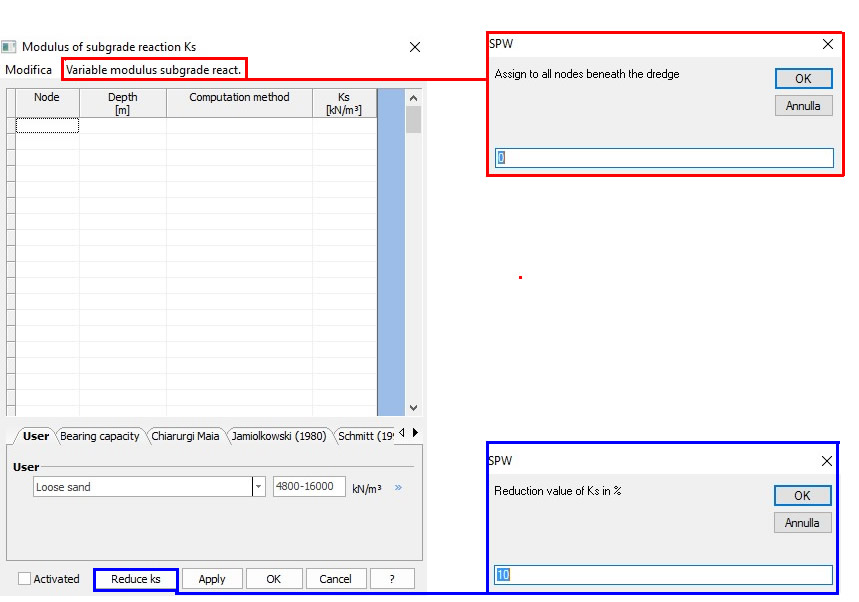
Task: Click the double-chevron icon beside kN/m³
Action: click(398, 488)
